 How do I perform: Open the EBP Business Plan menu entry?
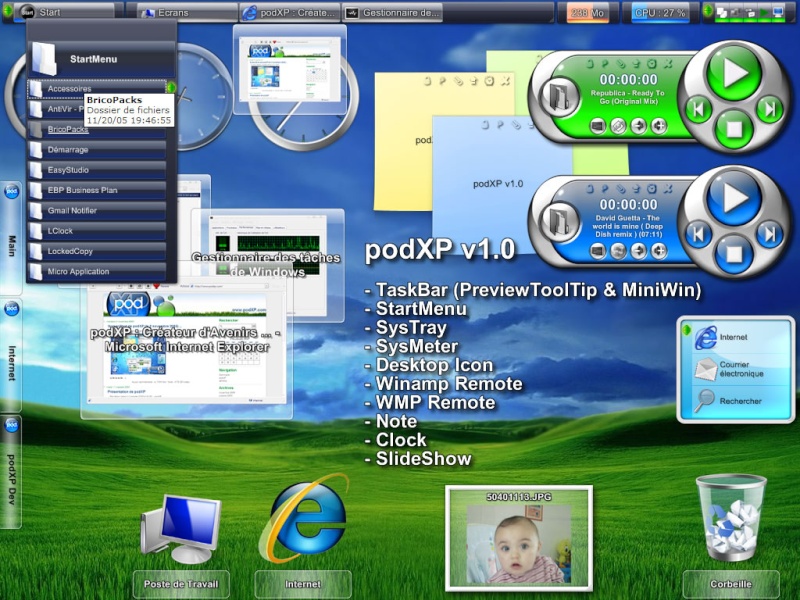pos(97,190)
